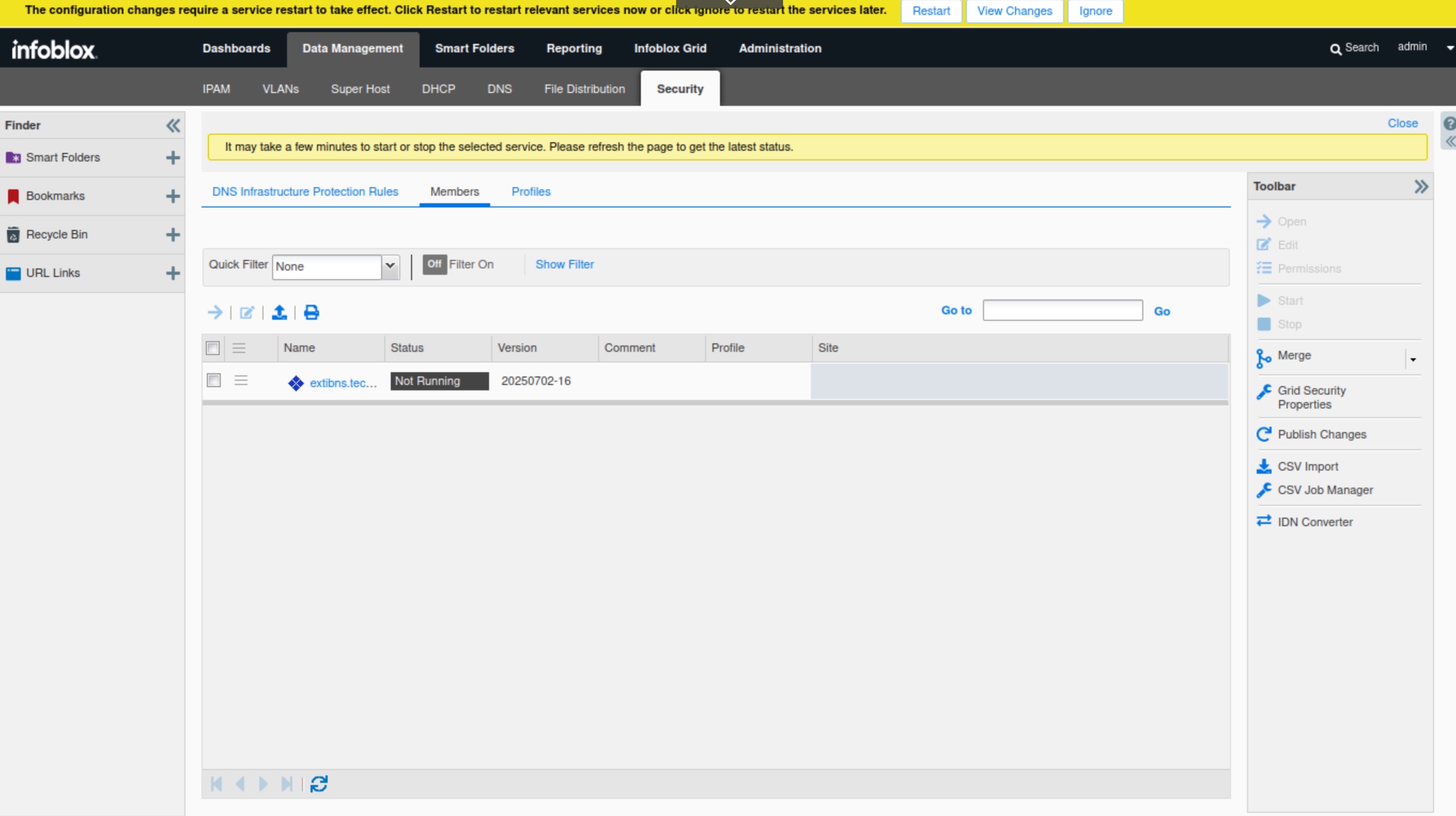The width and height of the screenshot is (1456, 816).
Task: Select all rows via header checkbox
Action: pyautogui.click(x=212, y=348)
